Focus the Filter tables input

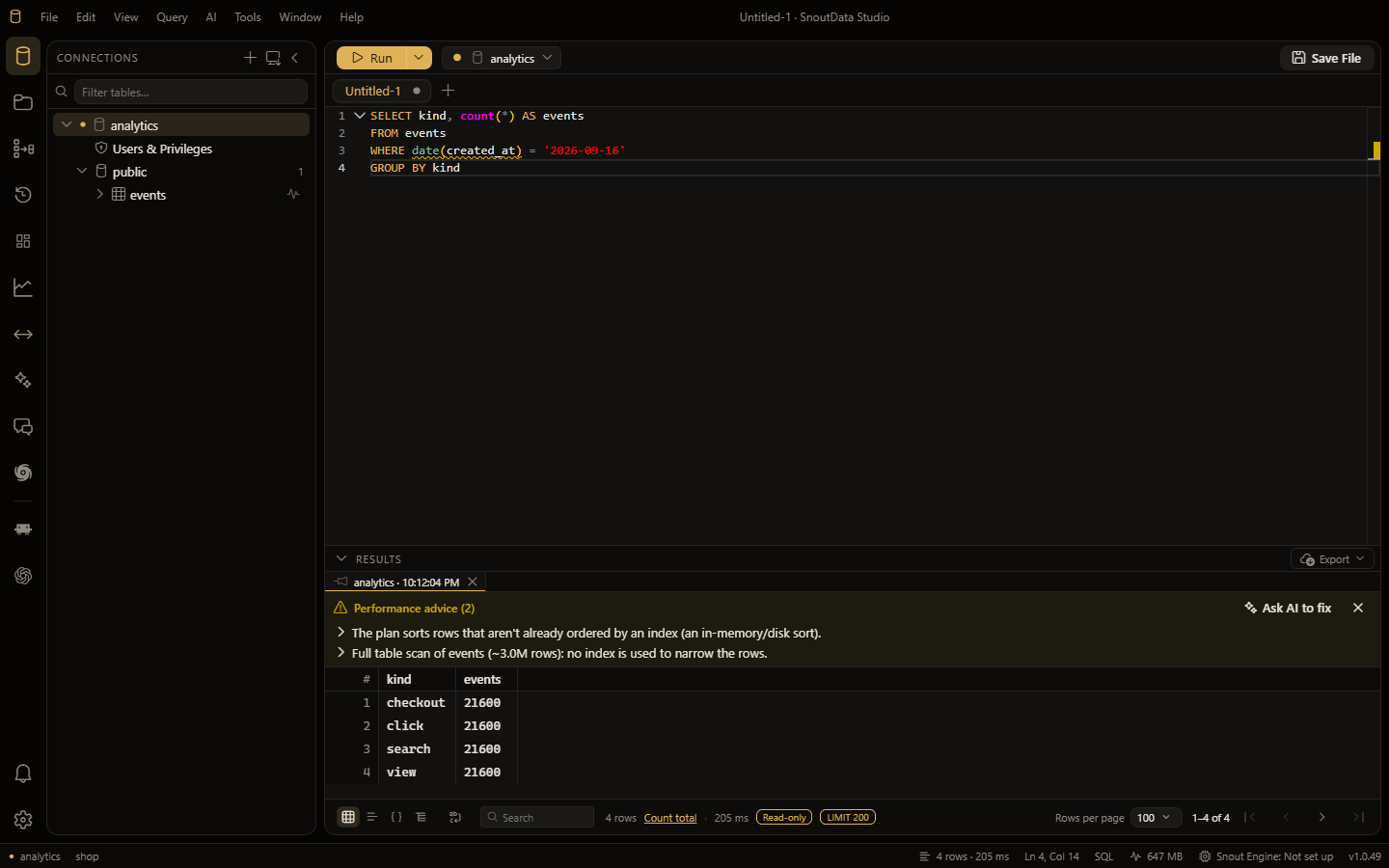point(191,92)
